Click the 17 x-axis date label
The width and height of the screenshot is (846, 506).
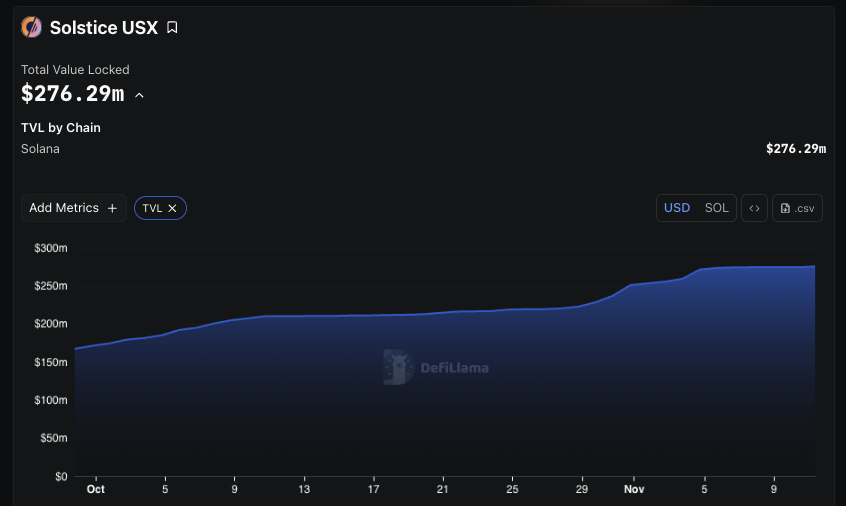[x=373, y=489]
